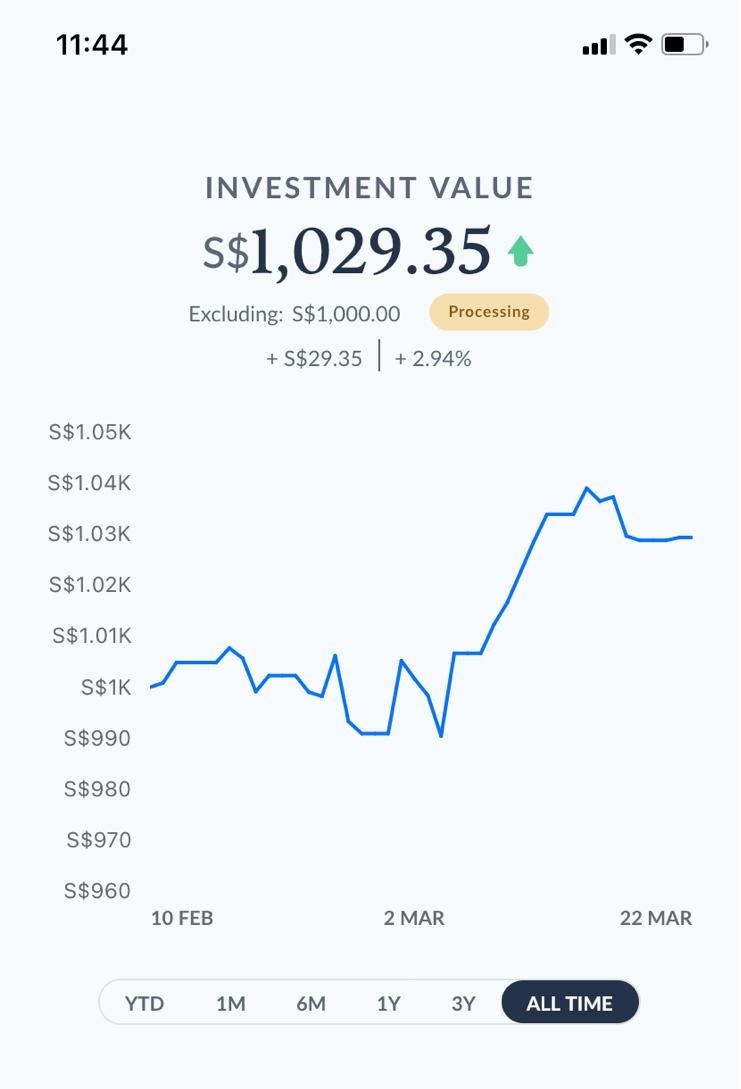Select the 3Y range option
The width and height of the screenshot is (741, 1089).
point(463,1003)
